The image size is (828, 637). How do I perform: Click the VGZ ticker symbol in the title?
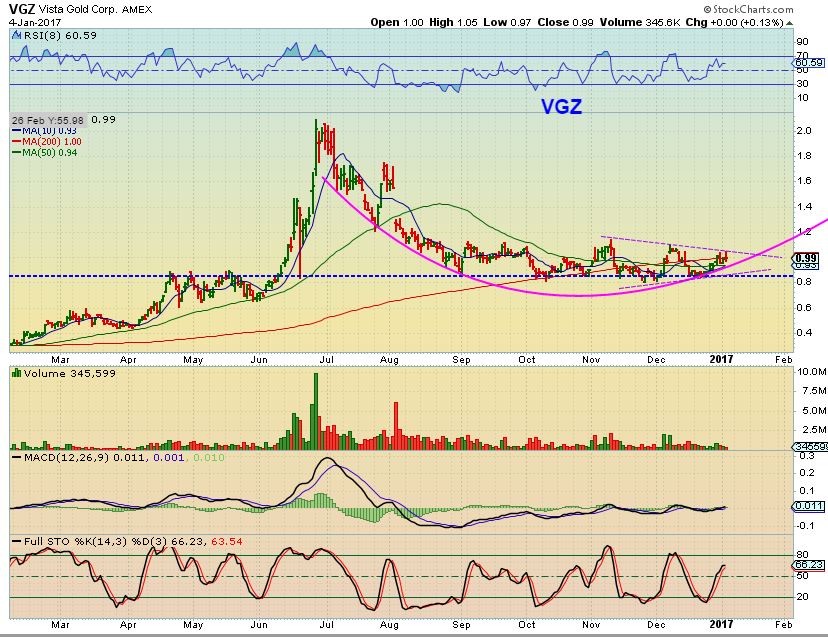click(22, 9)
